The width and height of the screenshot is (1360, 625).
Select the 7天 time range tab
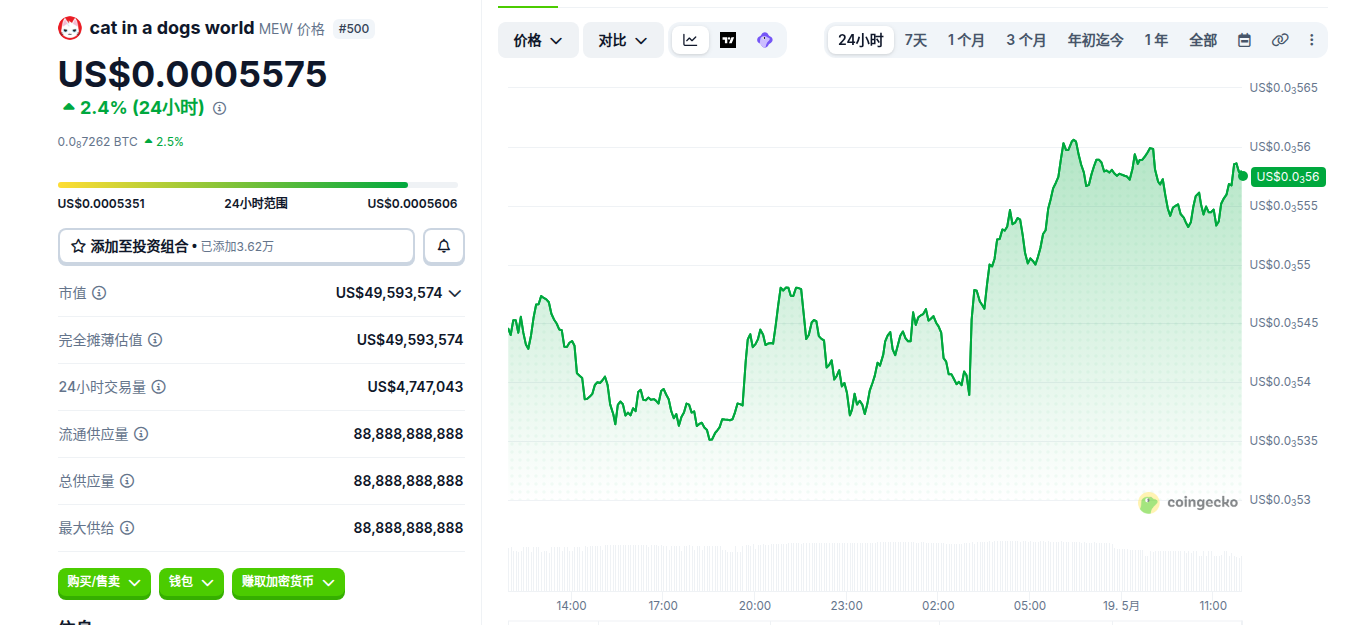tap(915, 40)
